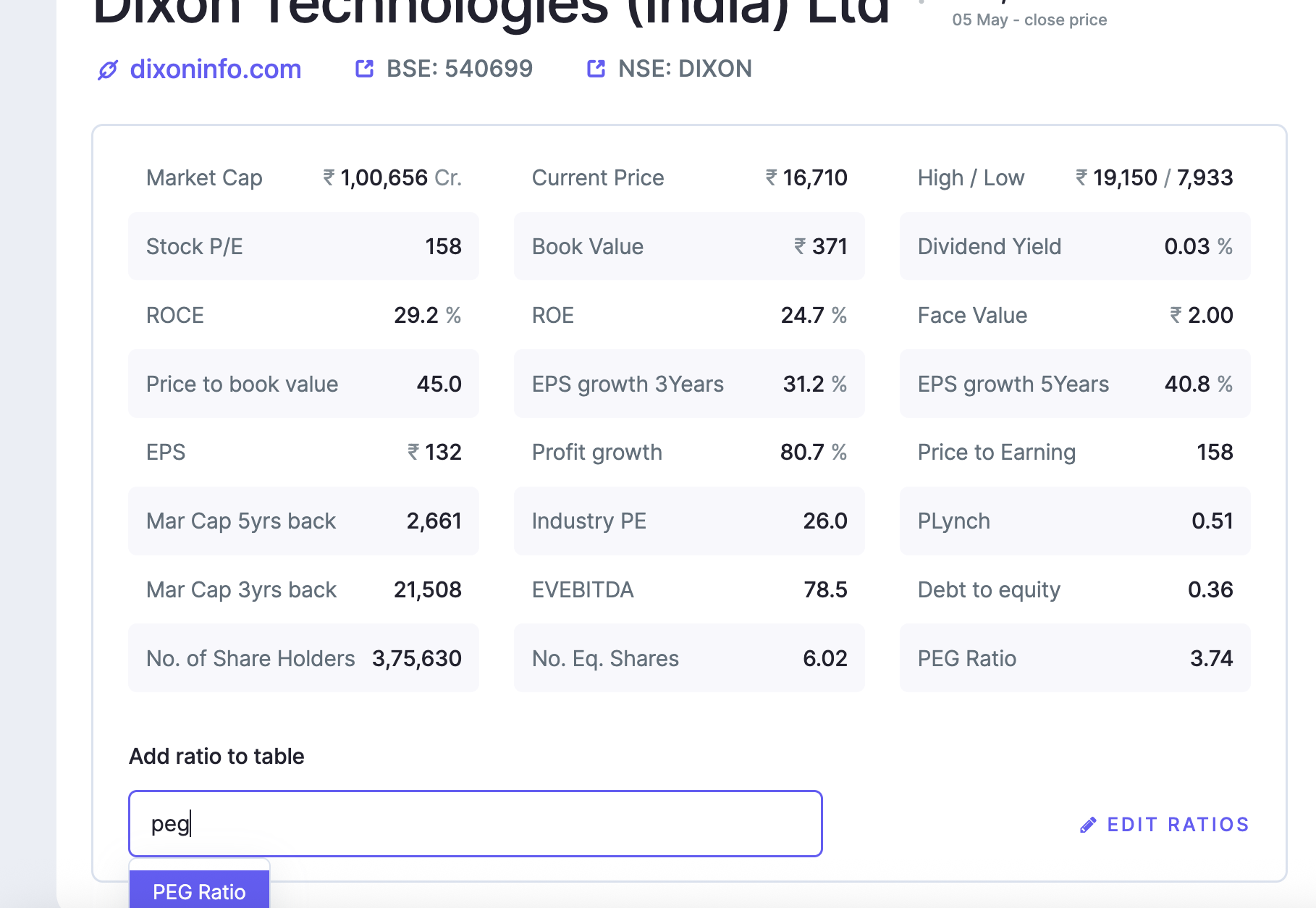Click the PLynch ratio cell
Image resolution: width=1316 pixels, height=908 pixels.
coord(1074,521)
